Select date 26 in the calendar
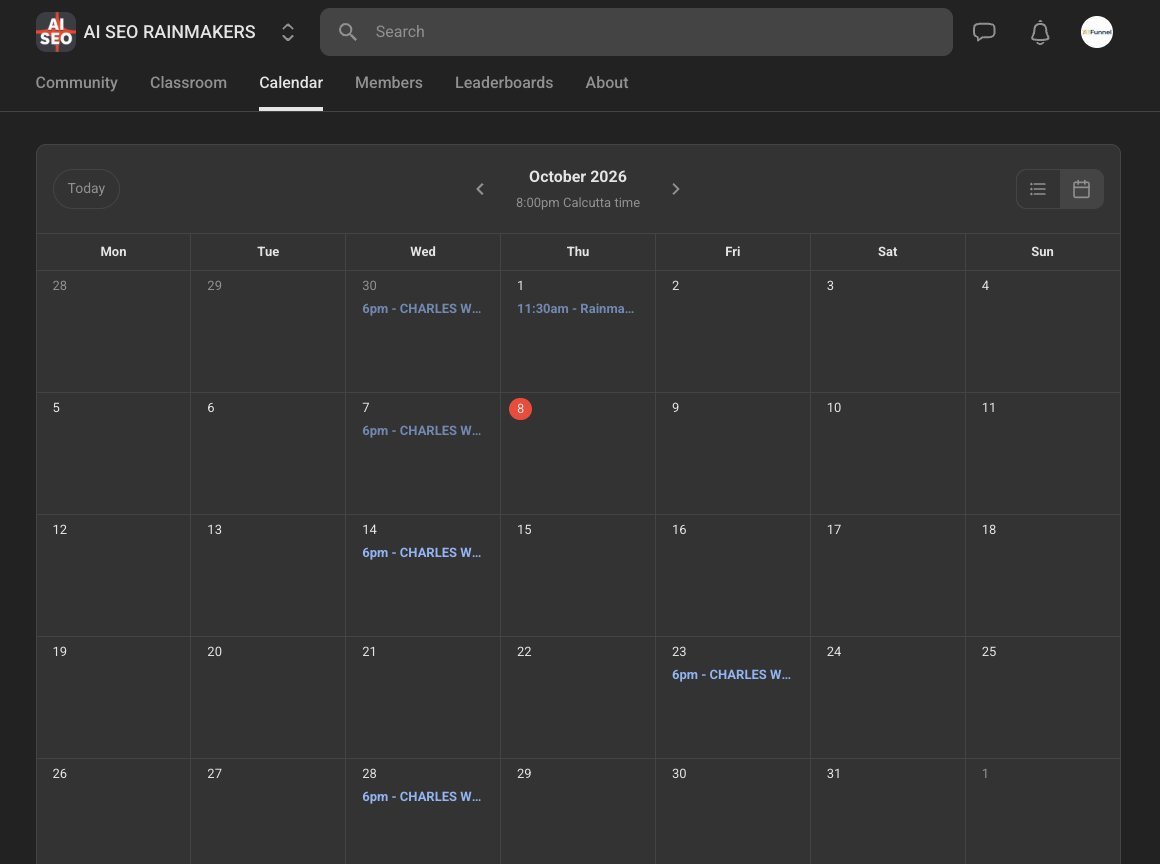This screenshot has width=1160, height=864. point(60,774)
